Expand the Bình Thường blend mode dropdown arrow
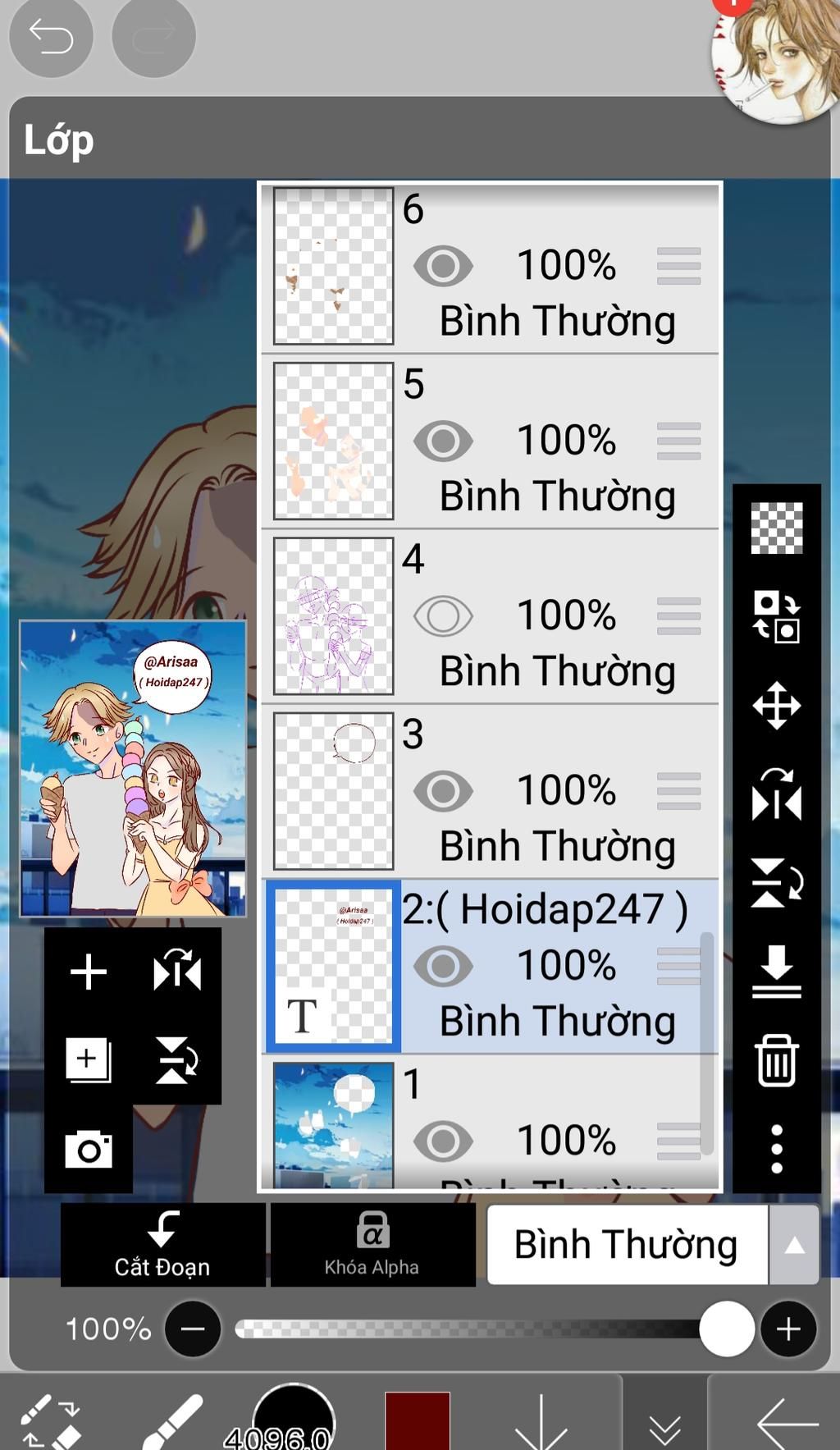The image size is (840, 1450). (794, 1246)
